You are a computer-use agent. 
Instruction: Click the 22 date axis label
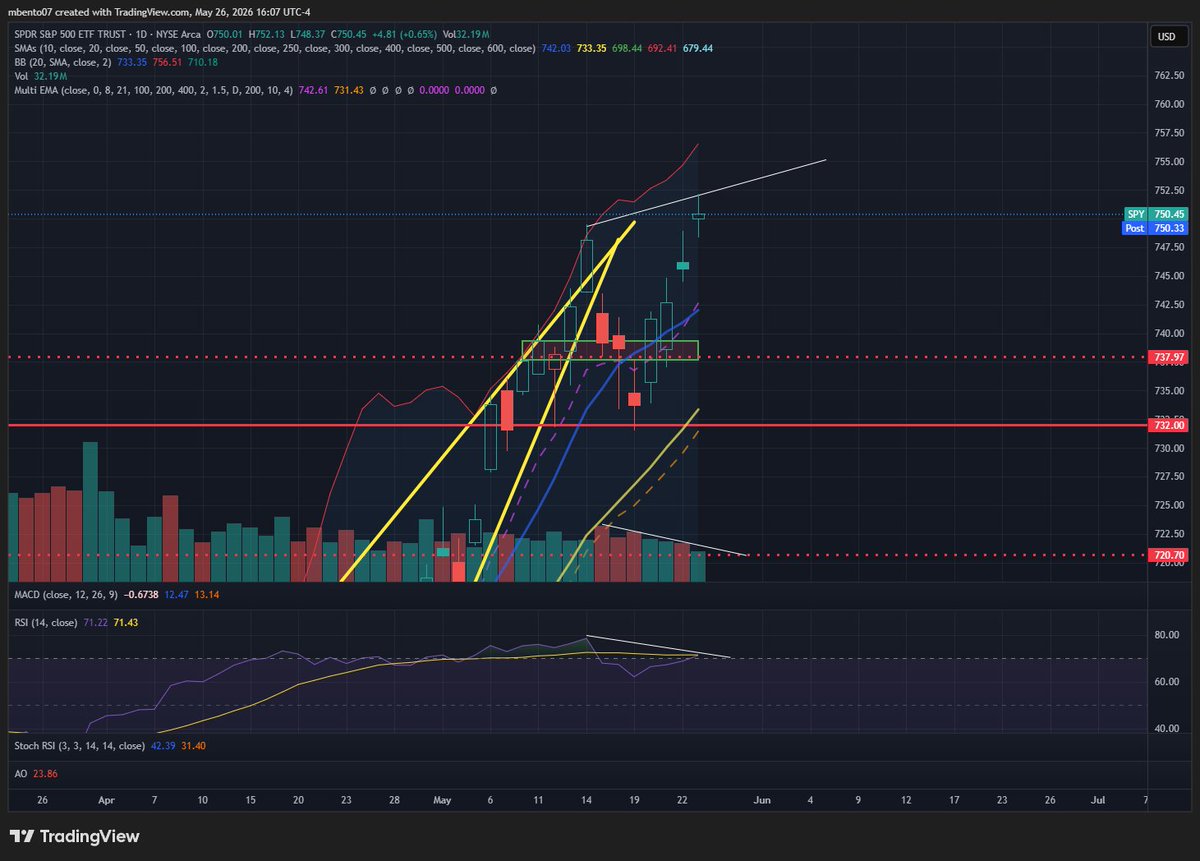click(683, 801)
